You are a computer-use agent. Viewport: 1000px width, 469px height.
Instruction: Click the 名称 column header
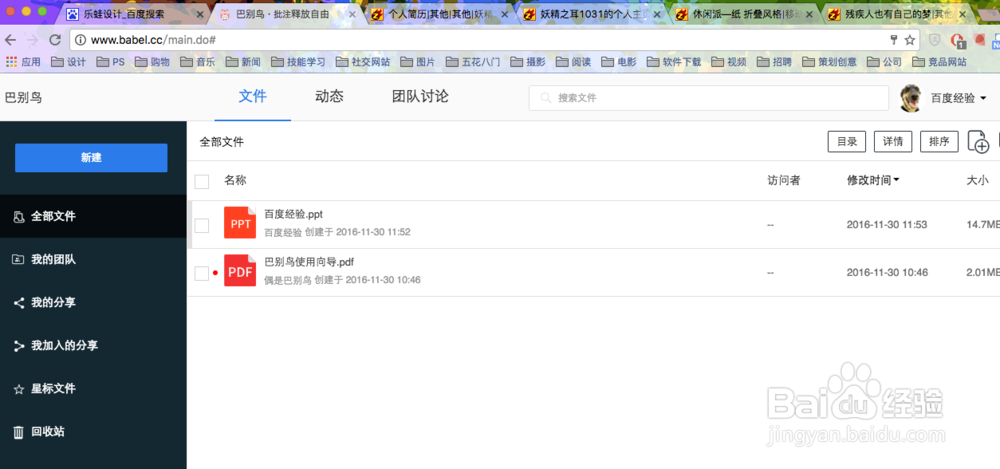pyautogui.click(x=235, y=180)
